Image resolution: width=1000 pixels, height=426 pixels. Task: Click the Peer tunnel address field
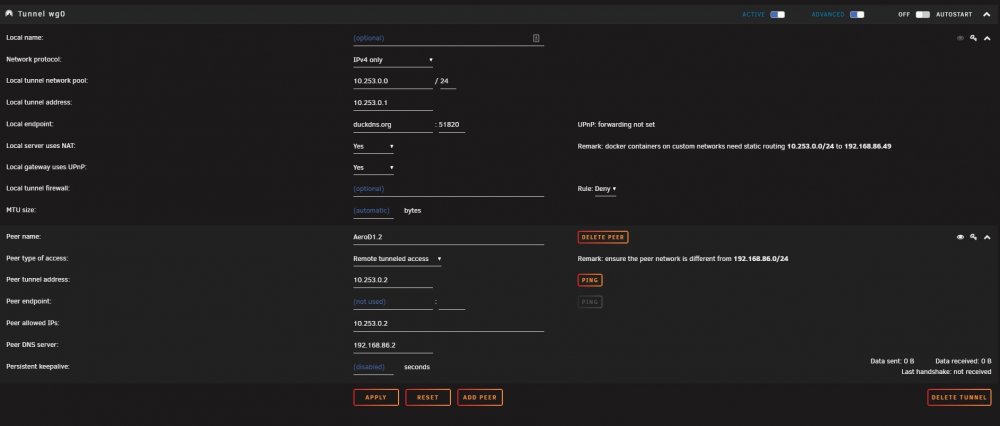393,280
